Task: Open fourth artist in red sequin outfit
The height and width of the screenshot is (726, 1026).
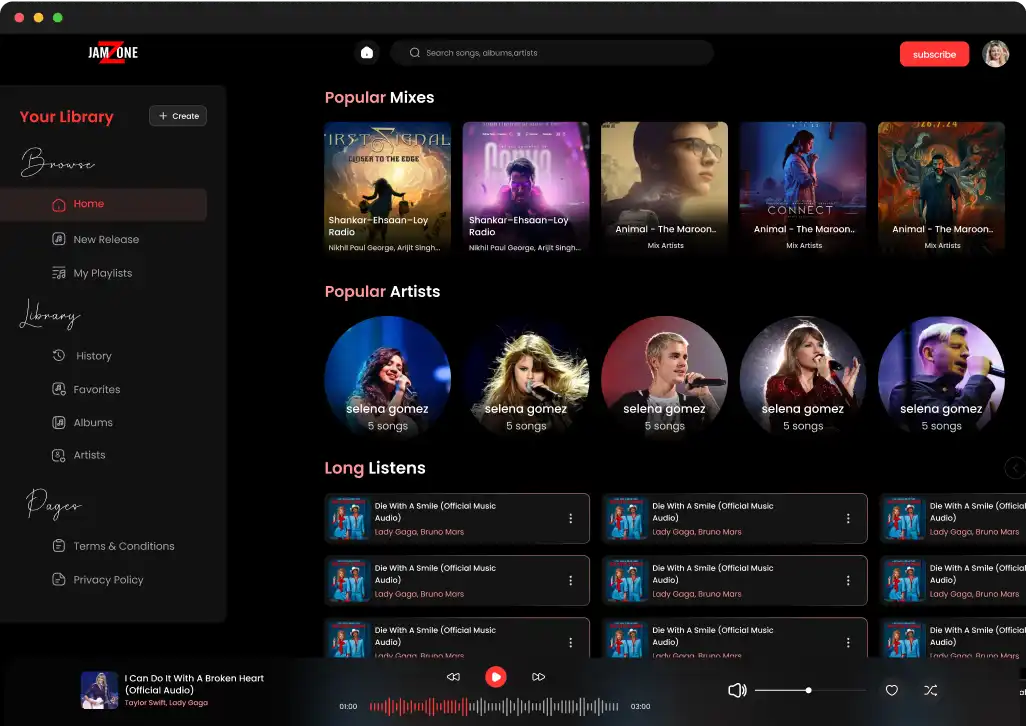Action: coord(803,377)
